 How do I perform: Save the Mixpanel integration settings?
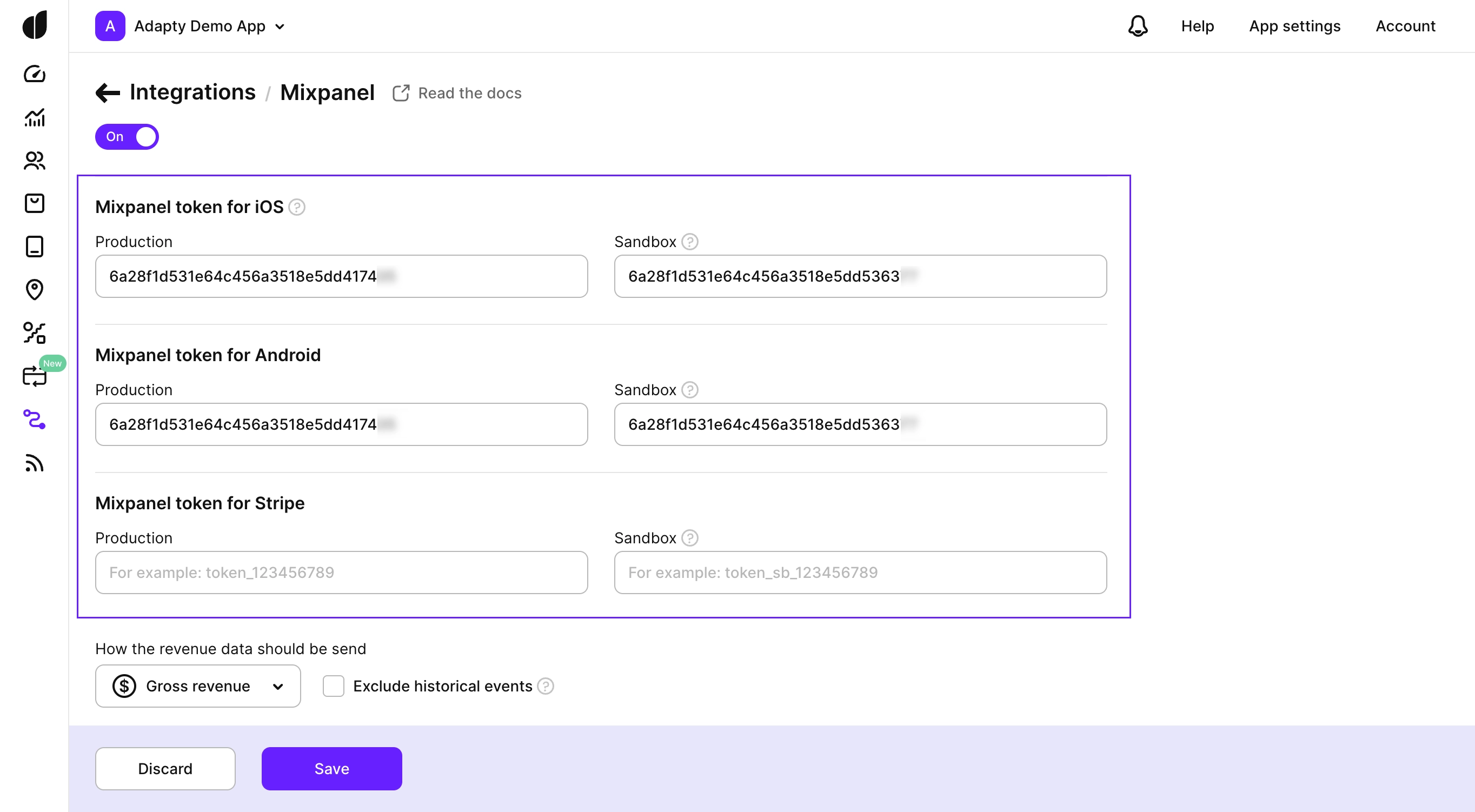coord(331,768)
